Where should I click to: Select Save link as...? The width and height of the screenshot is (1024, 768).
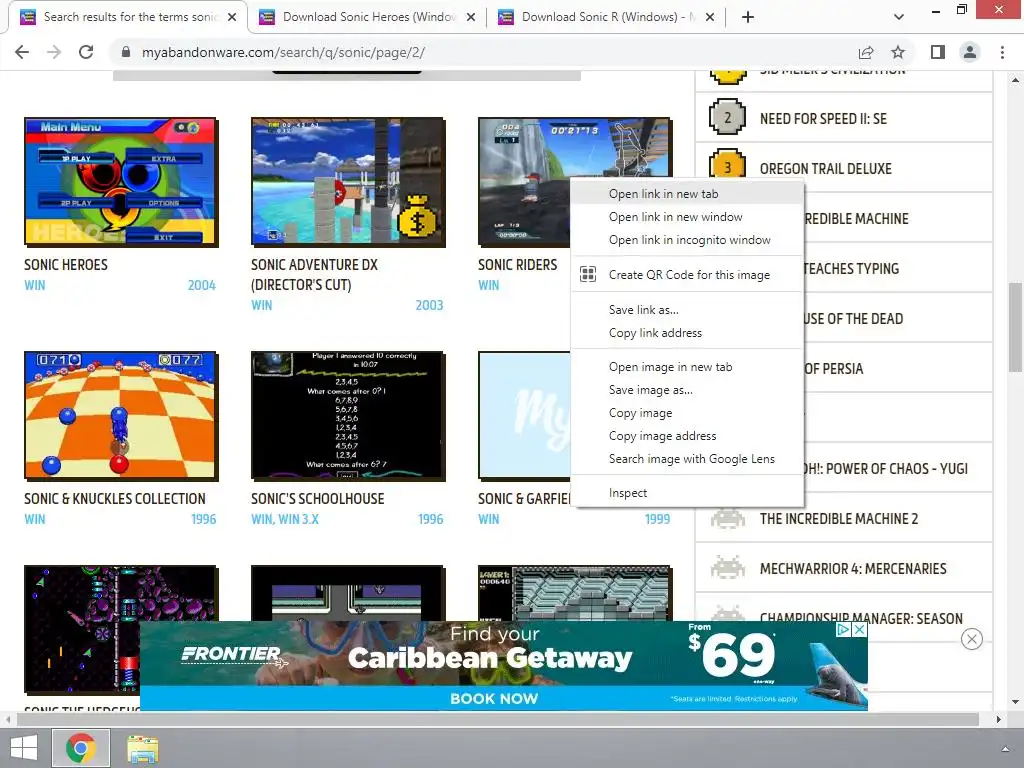click(x=687, y=310)
